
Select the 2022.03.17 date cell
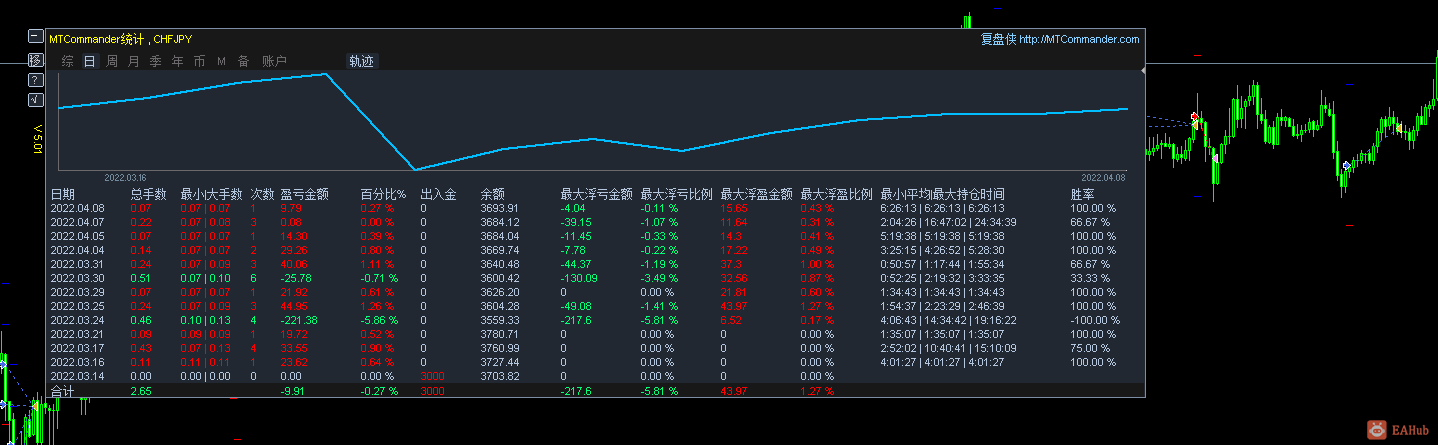[x=77, y=348]
